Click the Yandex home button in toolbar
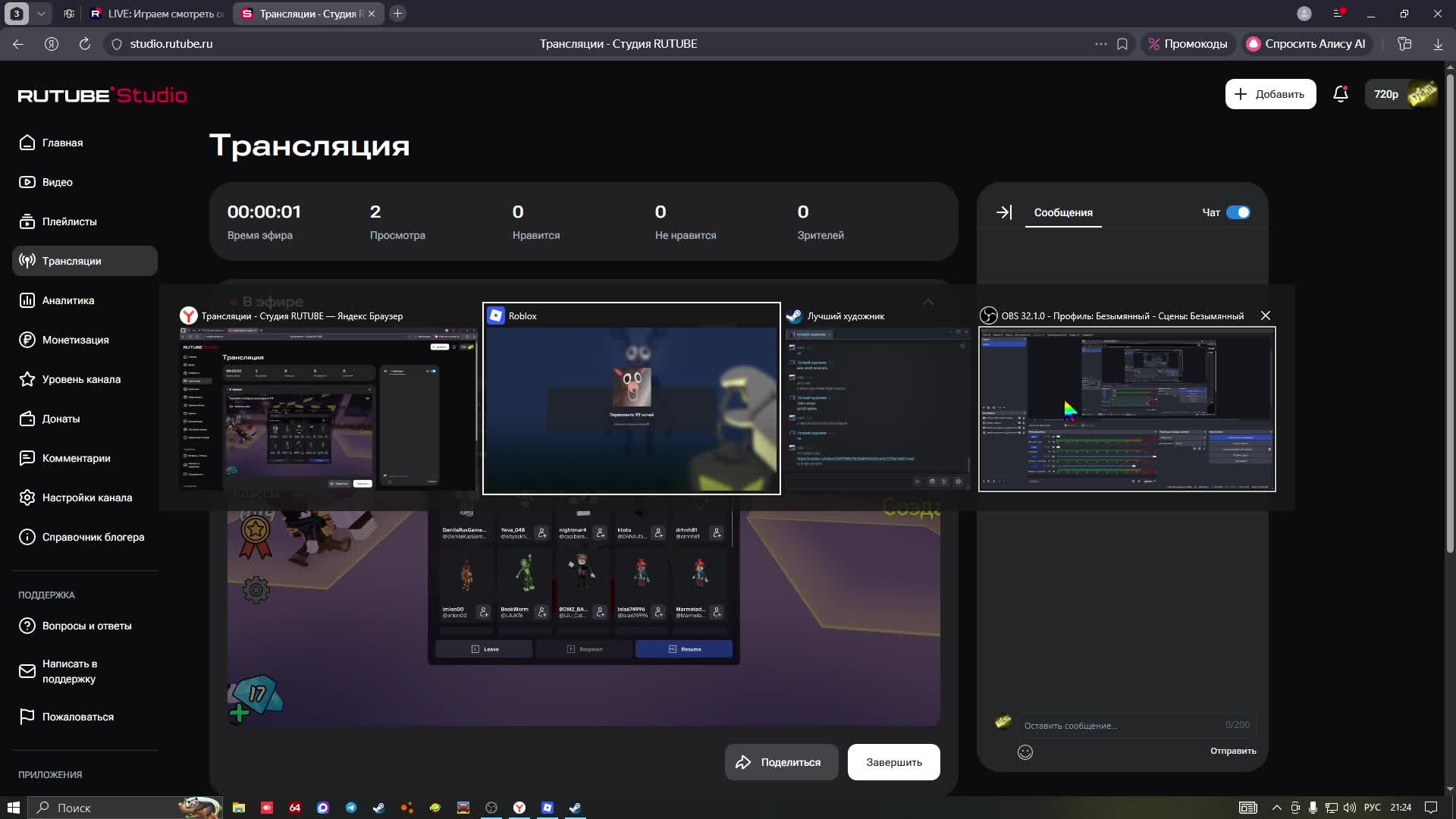 click(x=52, y=44)
